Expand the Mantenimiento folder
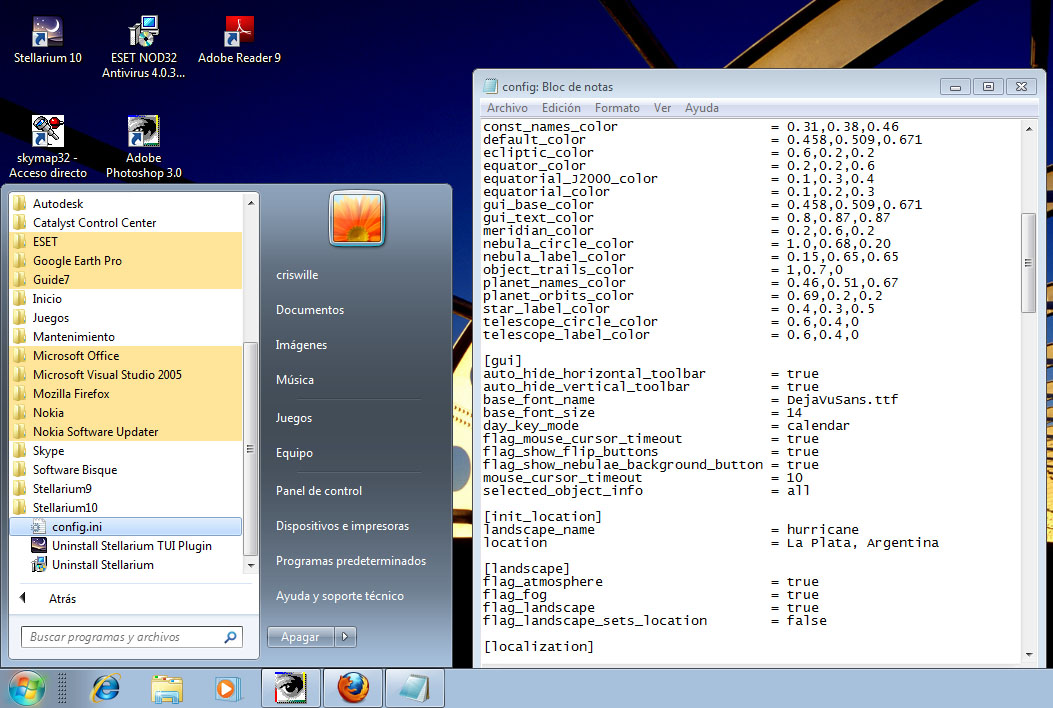Viewport: 1053px width, 708px height. pos(126,337)
